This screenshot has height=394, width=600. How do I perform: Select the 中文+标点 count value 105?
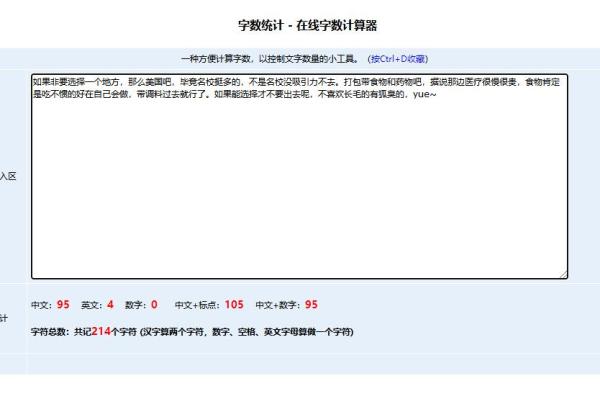click(x=234, y=304)
